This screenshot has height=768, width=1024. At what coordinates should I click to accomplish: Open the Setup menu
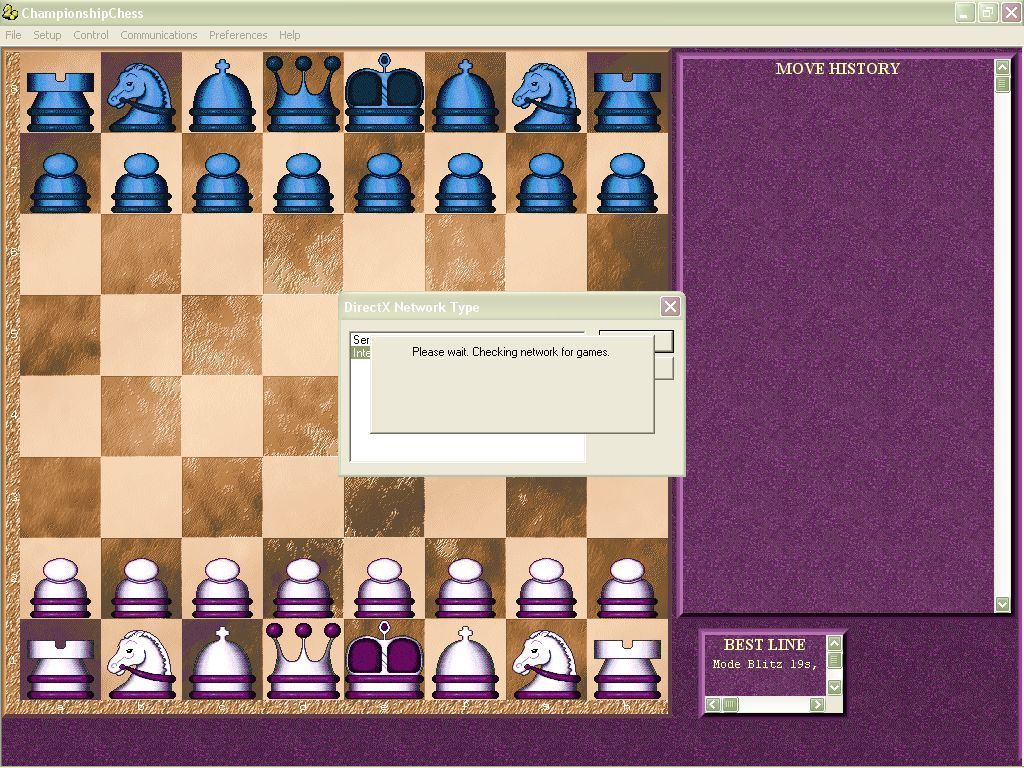[x=46, y=35]
